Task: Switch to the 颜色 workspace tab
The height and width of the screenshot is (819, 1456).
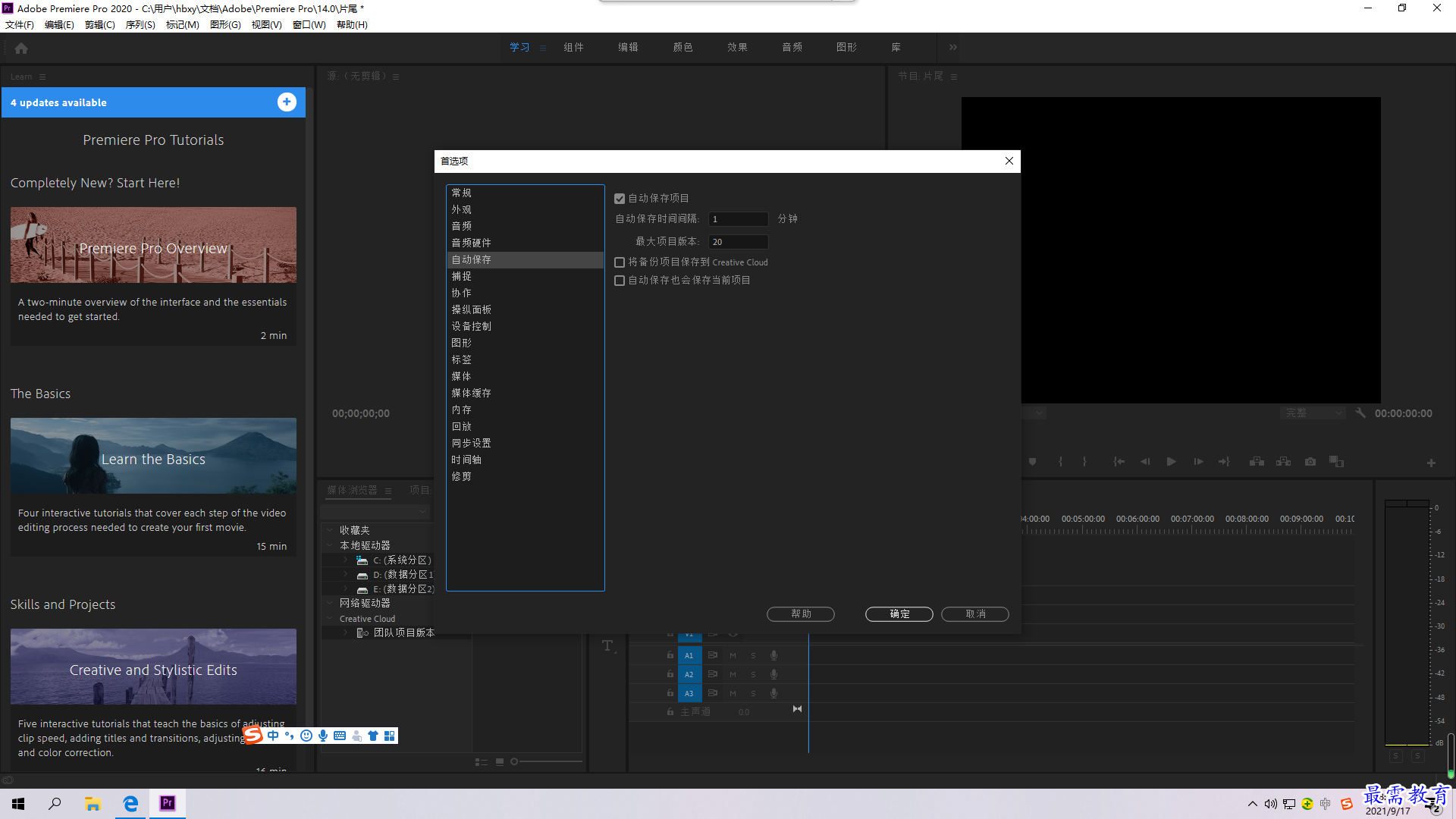Action: (682, 47)
